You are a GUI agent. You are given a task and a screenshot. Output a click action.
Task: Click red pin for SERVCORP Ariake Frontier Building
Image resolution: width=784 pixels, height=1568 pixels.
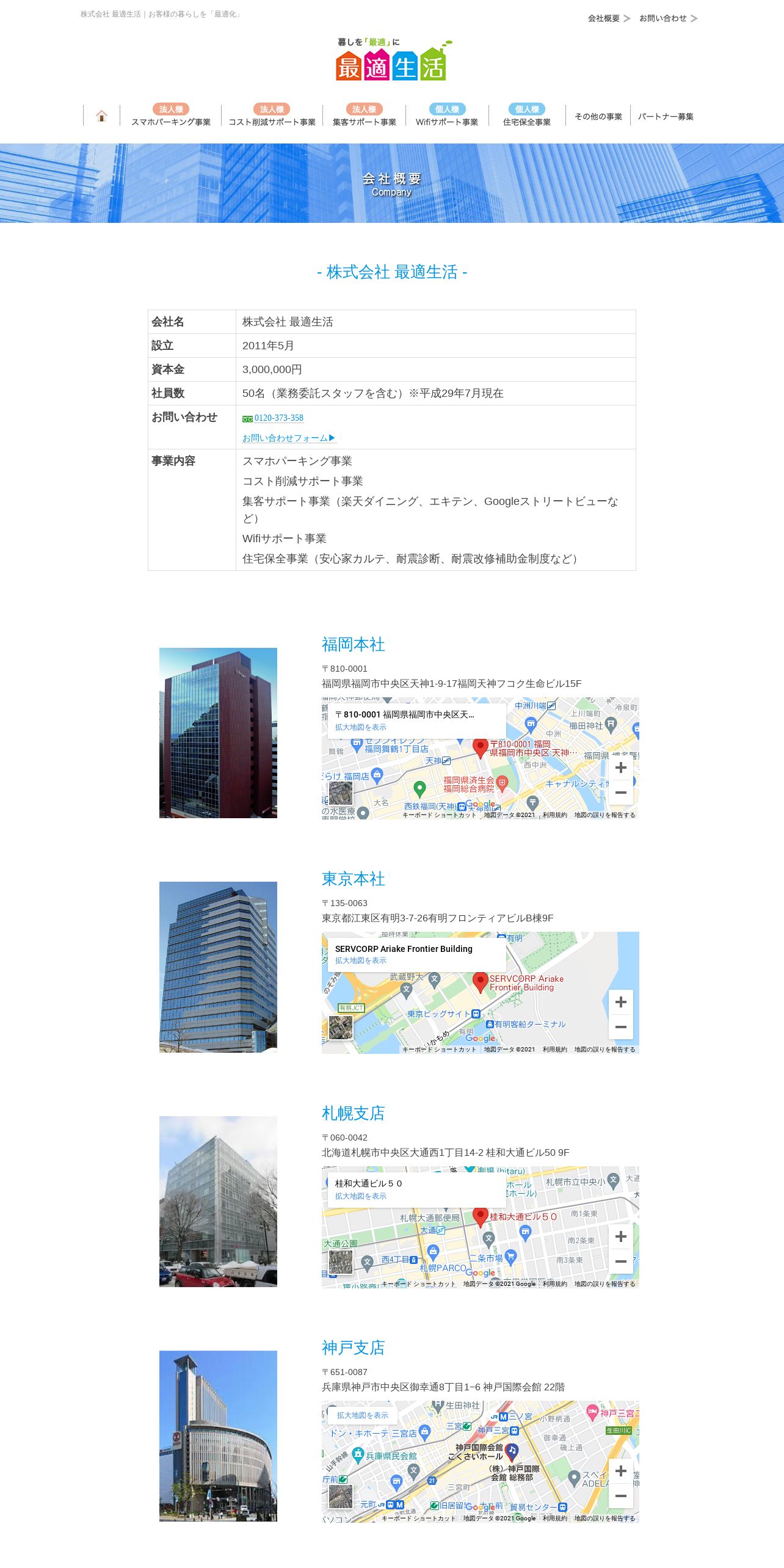click(481, 981)
